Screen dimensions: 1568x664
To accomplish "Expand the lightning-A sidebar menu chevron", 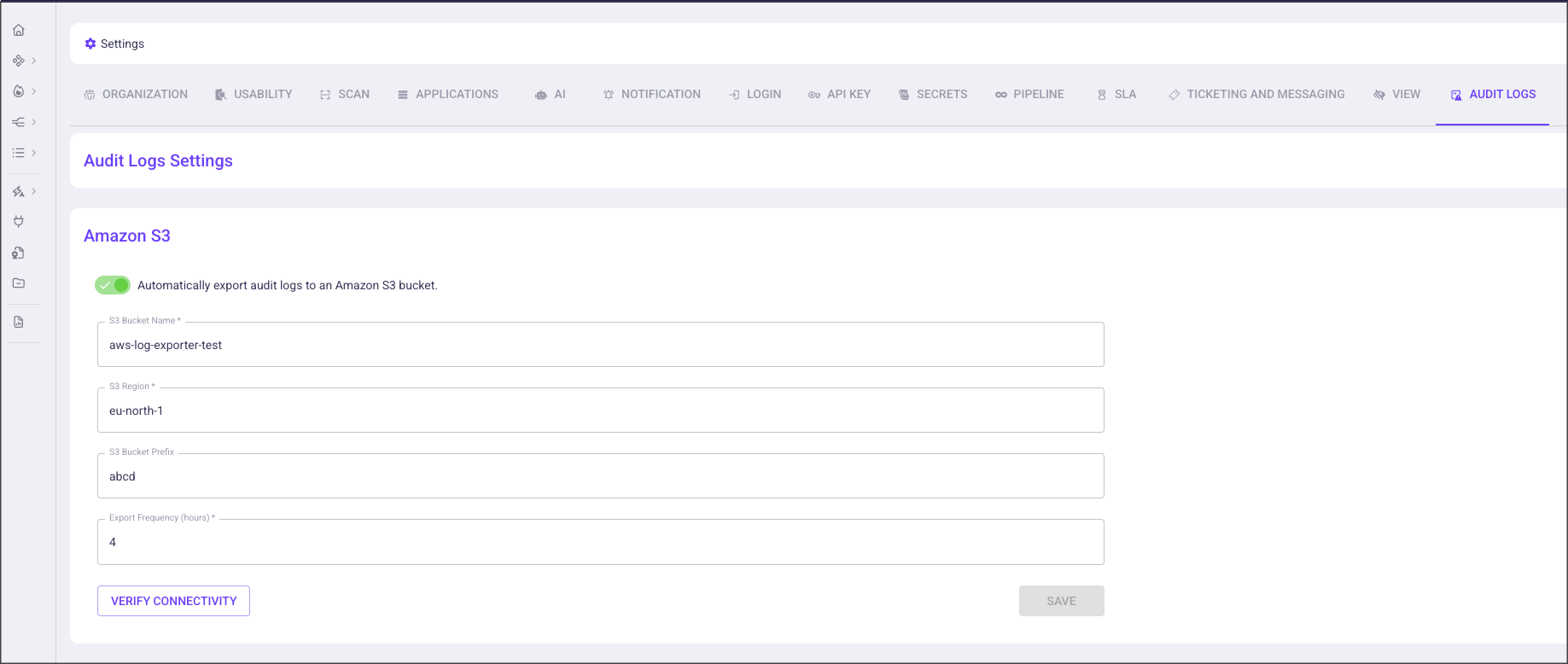I will (34, 191).
